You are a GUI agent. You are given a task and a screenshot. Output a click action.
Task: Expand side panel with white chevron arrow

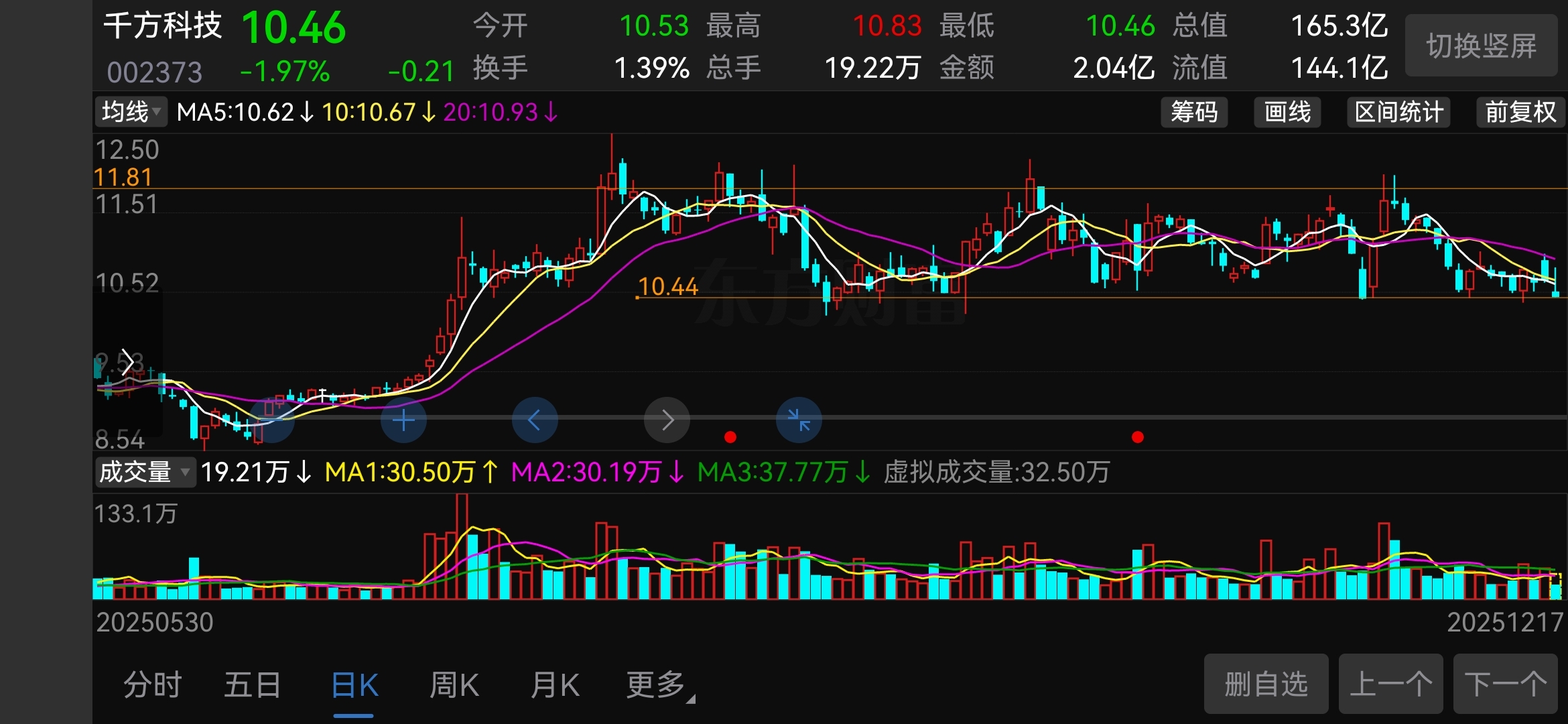coord(127,362)
